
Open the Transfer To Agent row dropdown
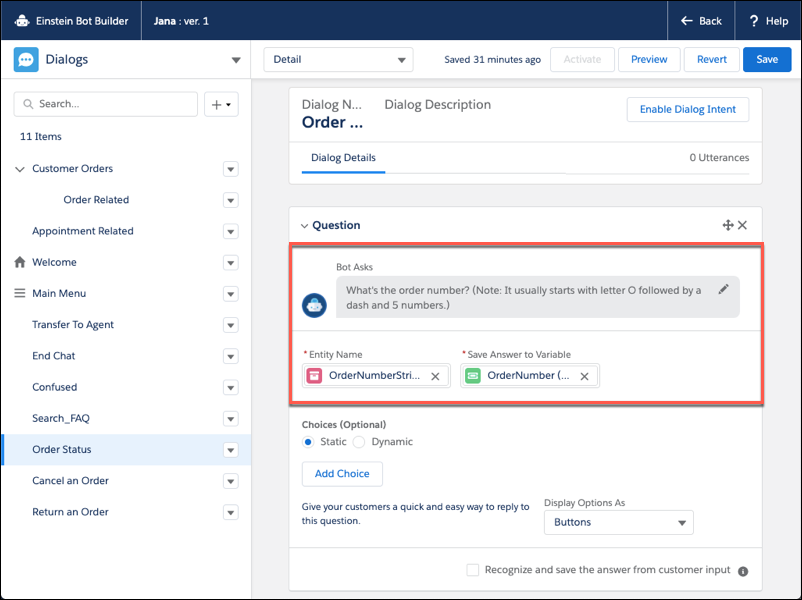pos(231,325)
